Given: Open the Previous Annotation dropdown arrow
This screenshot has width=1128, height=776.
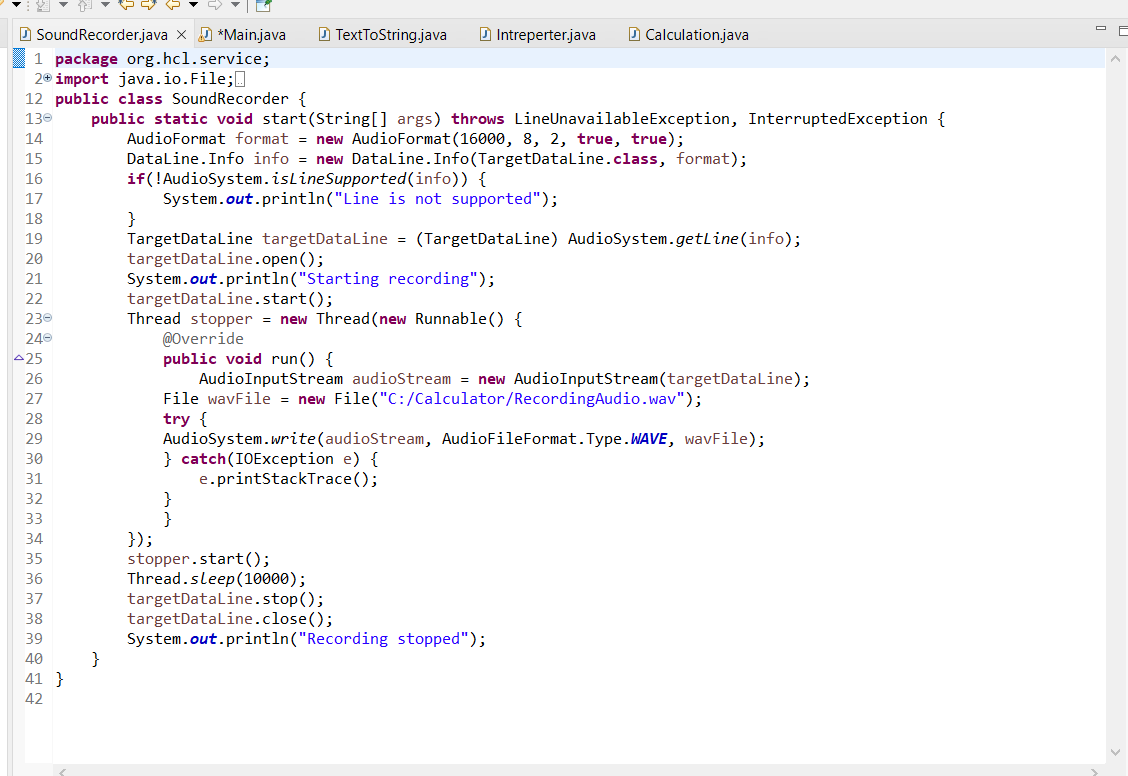Looking at the screenshot, I should 105,6.
